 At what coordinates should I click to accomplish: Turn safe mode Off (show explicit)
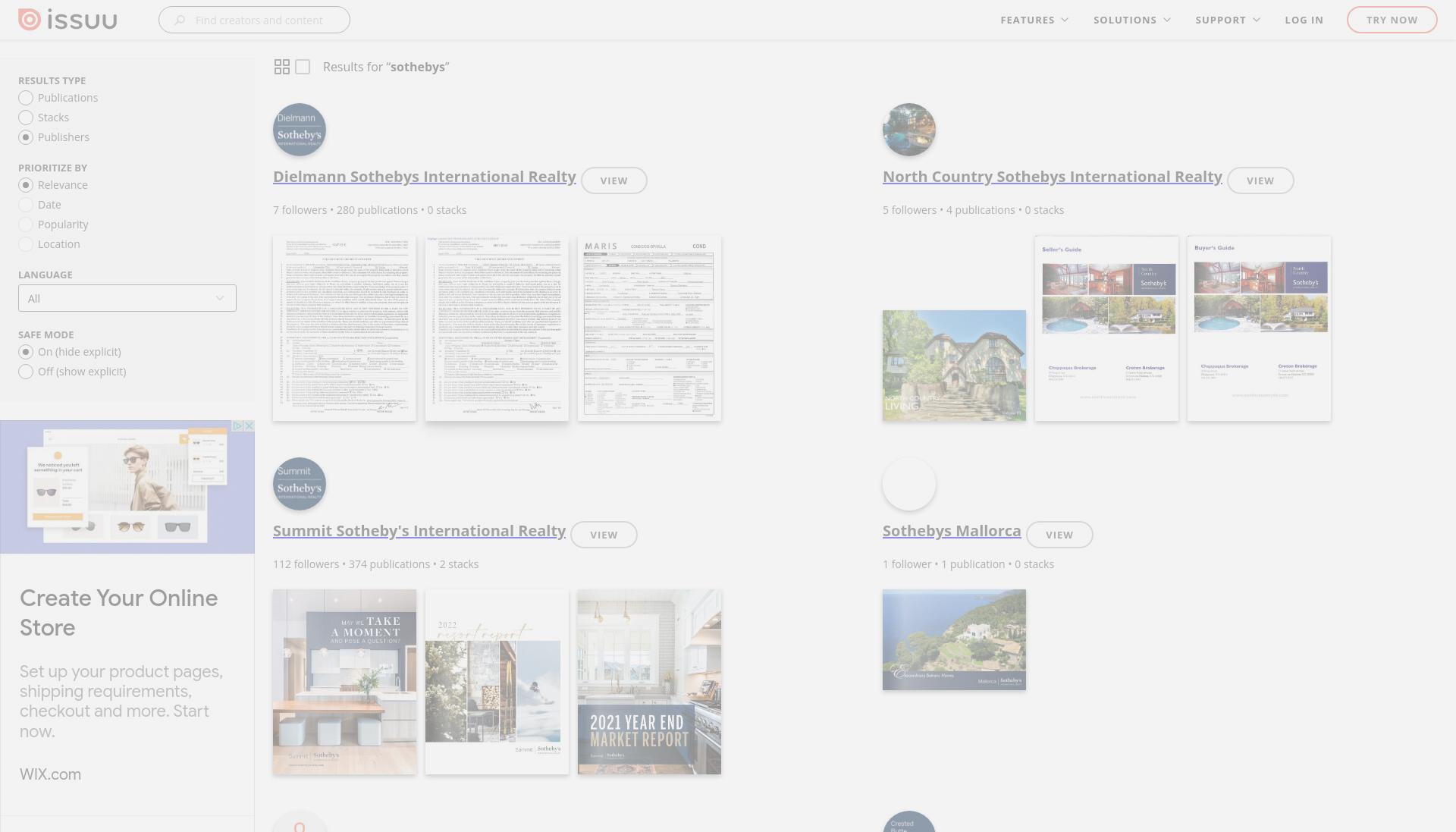[26, 372]
